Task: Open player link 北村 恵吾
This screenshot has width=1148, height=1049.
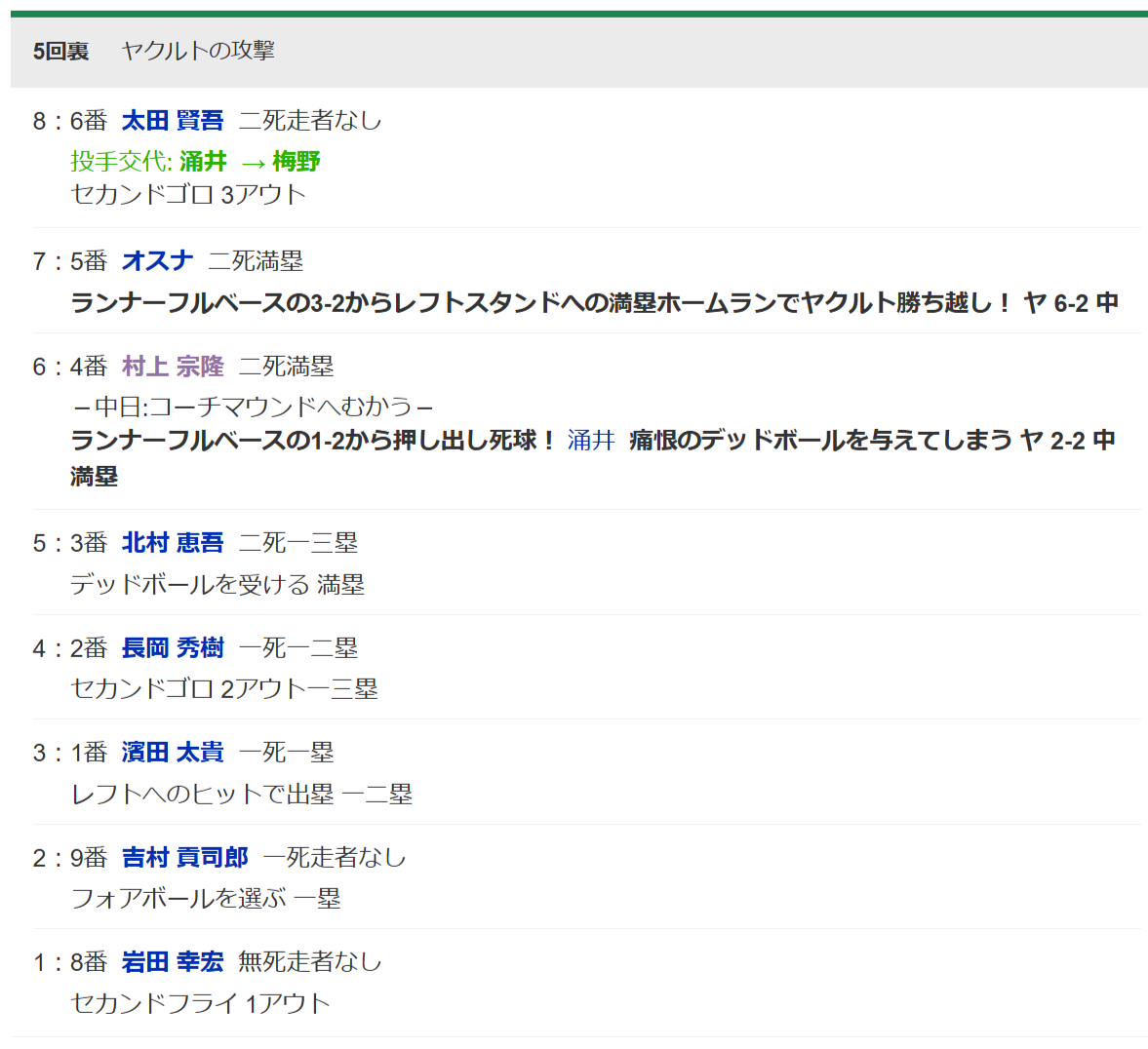Action: pos(172,542)
